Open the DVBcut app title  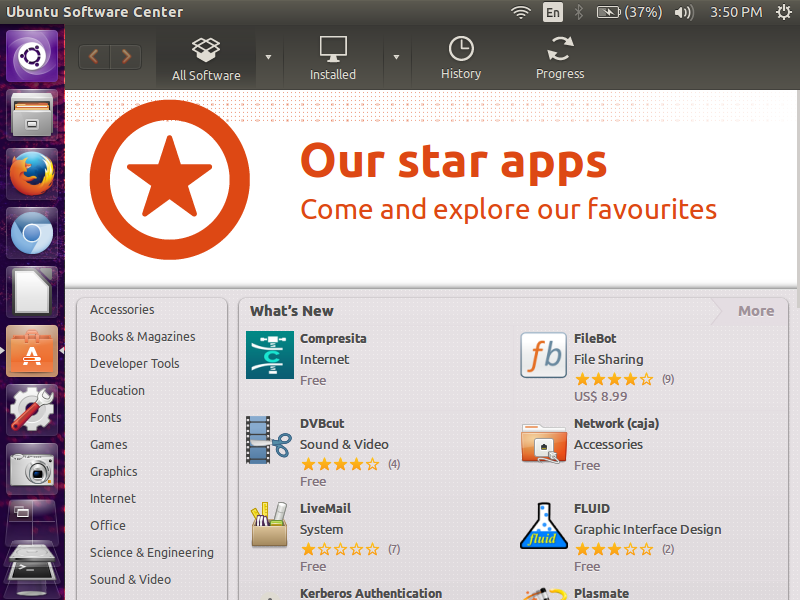click(x=322, y=424)
